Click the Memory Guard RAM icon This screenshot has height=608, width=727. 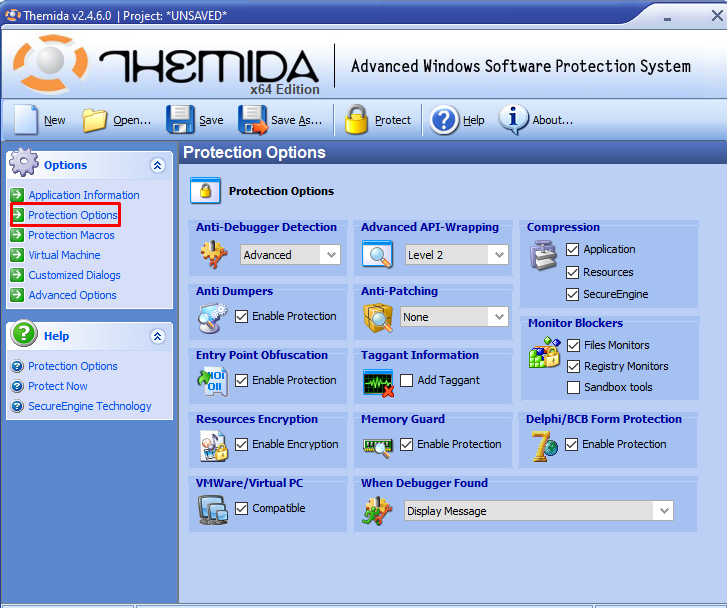tap(377, 447)
